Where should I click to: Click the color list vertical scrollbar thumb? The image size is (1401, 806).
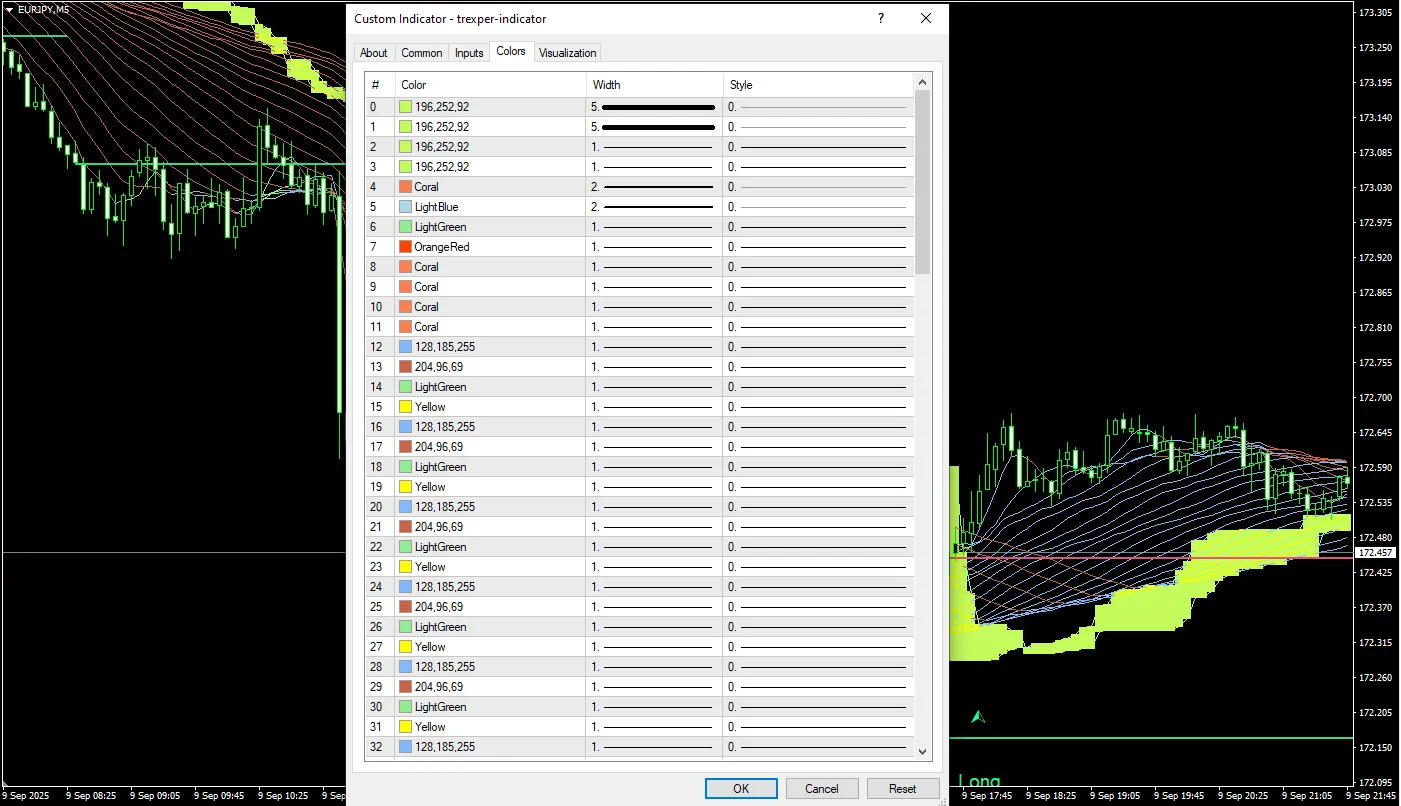pos(923,180)
